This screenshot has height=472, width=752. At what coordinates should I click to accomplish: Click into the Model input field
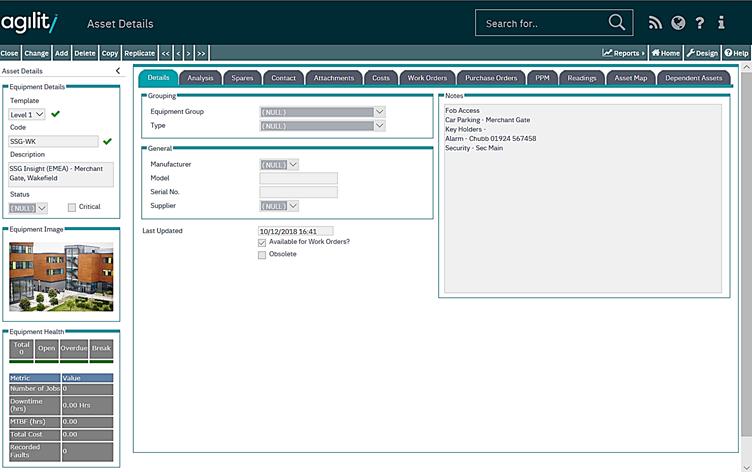point(298,178)
